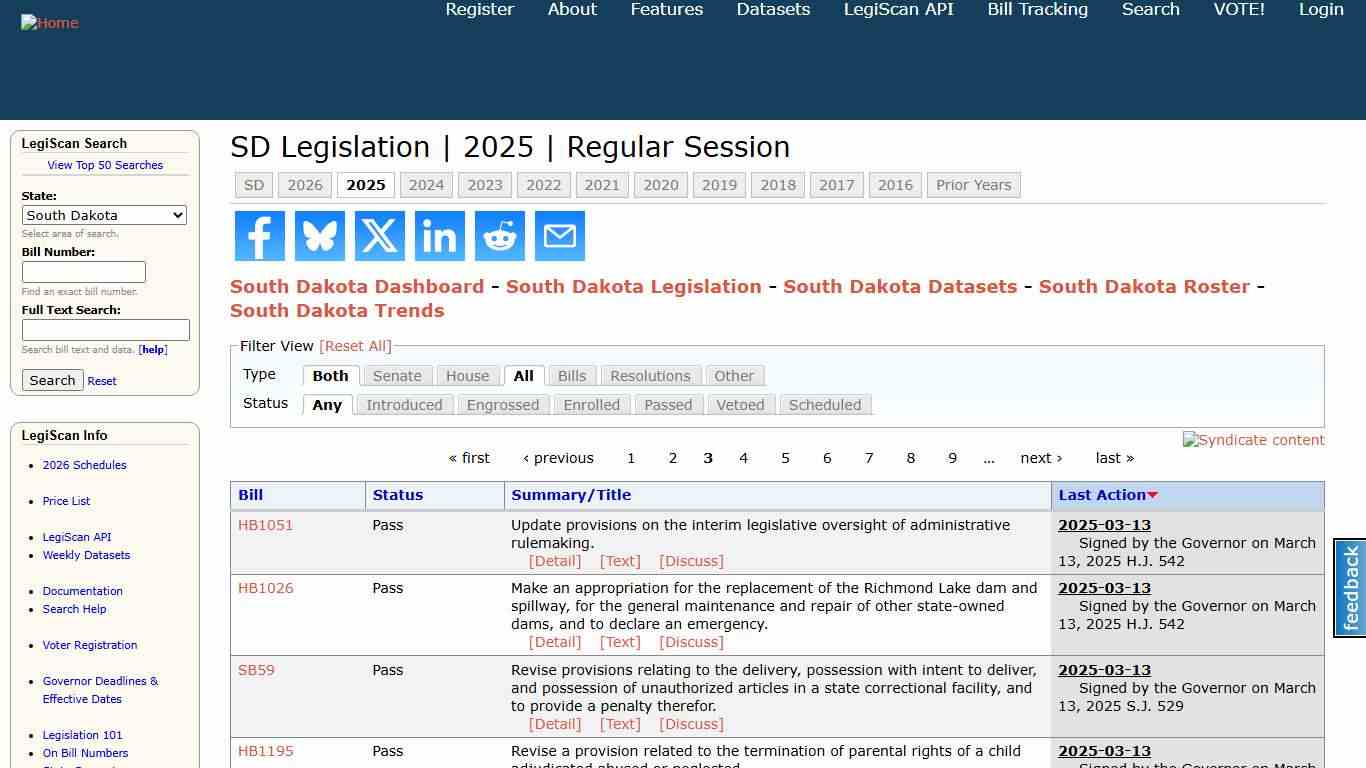Screen dimensions: 1366x768
Task: Open the State selection dropdown
Action: [104, 215]
